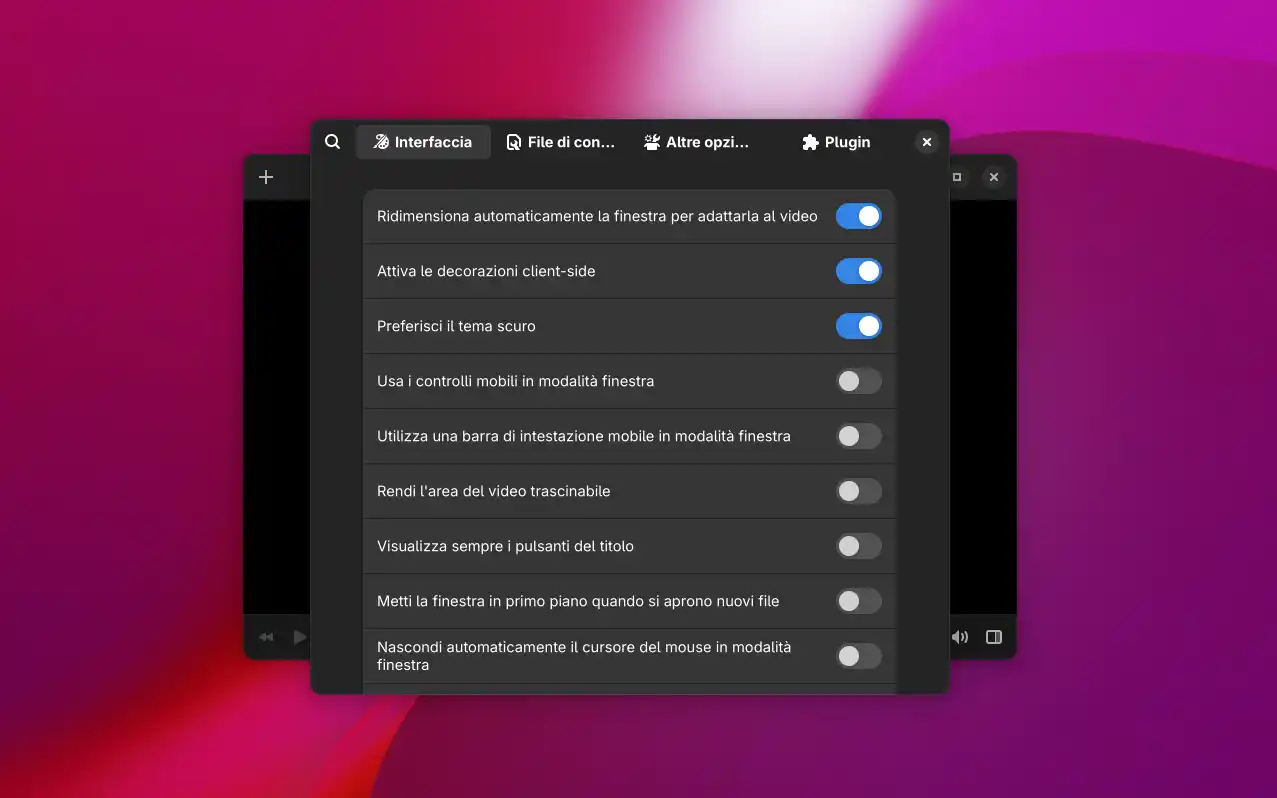
Task: Toggle the Preferisci il tema scuro switch
Action: coord(859,326)
